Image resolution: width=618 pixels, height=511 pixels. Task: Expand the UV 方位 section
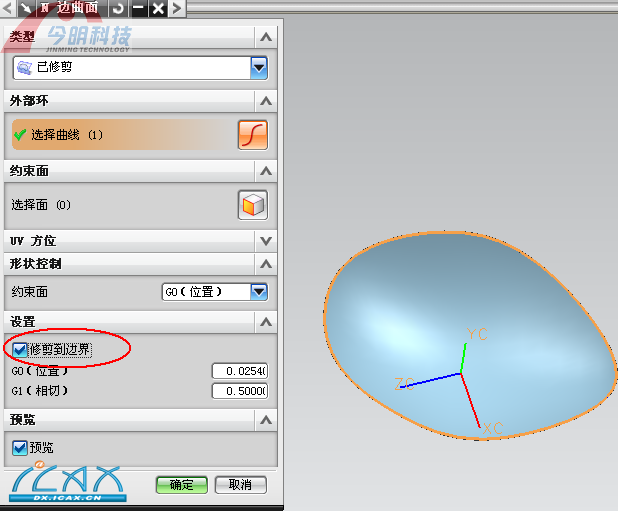point(266,241)
